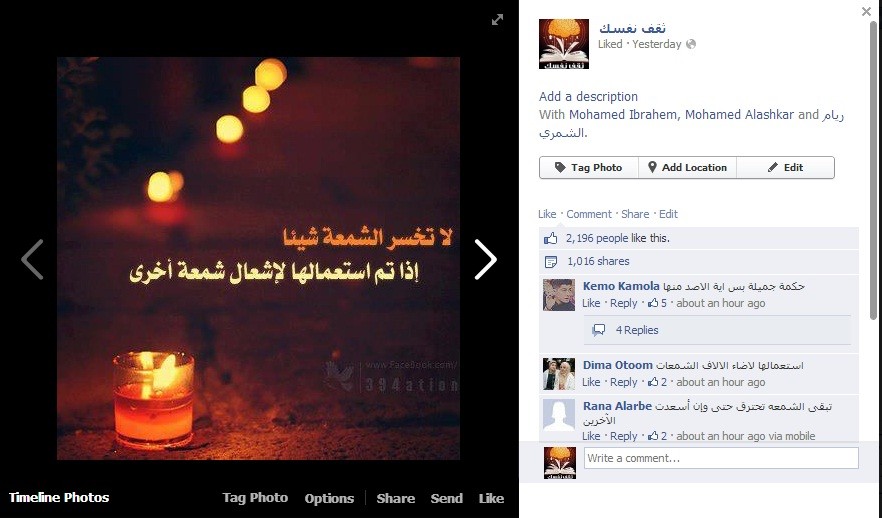Open the page profile picture at top
The height and width of the screenshot is (518, 882).
click(x=564, y=44)
